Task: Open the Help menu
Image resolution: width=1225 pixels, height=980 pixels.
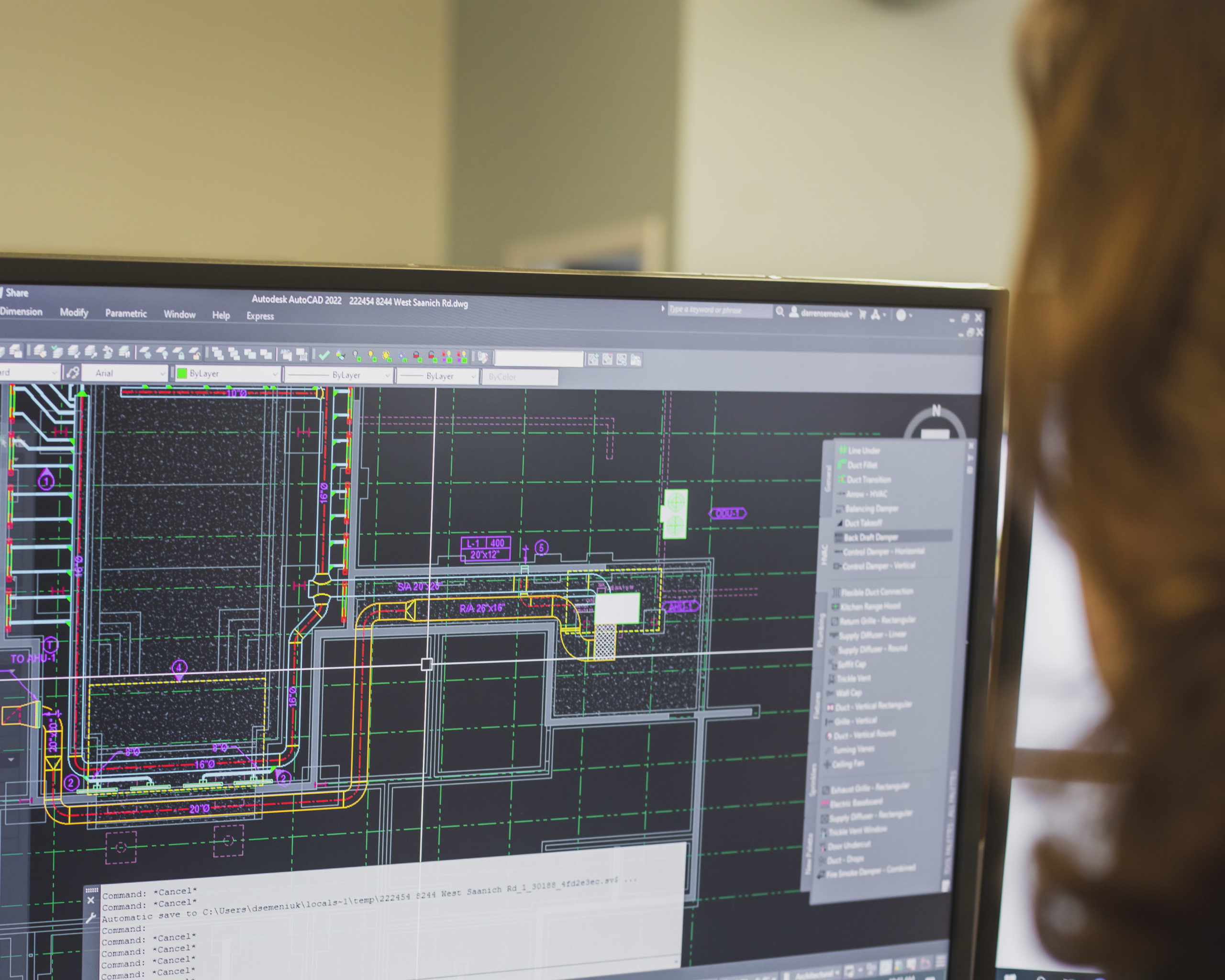Action: coord(221,315)
